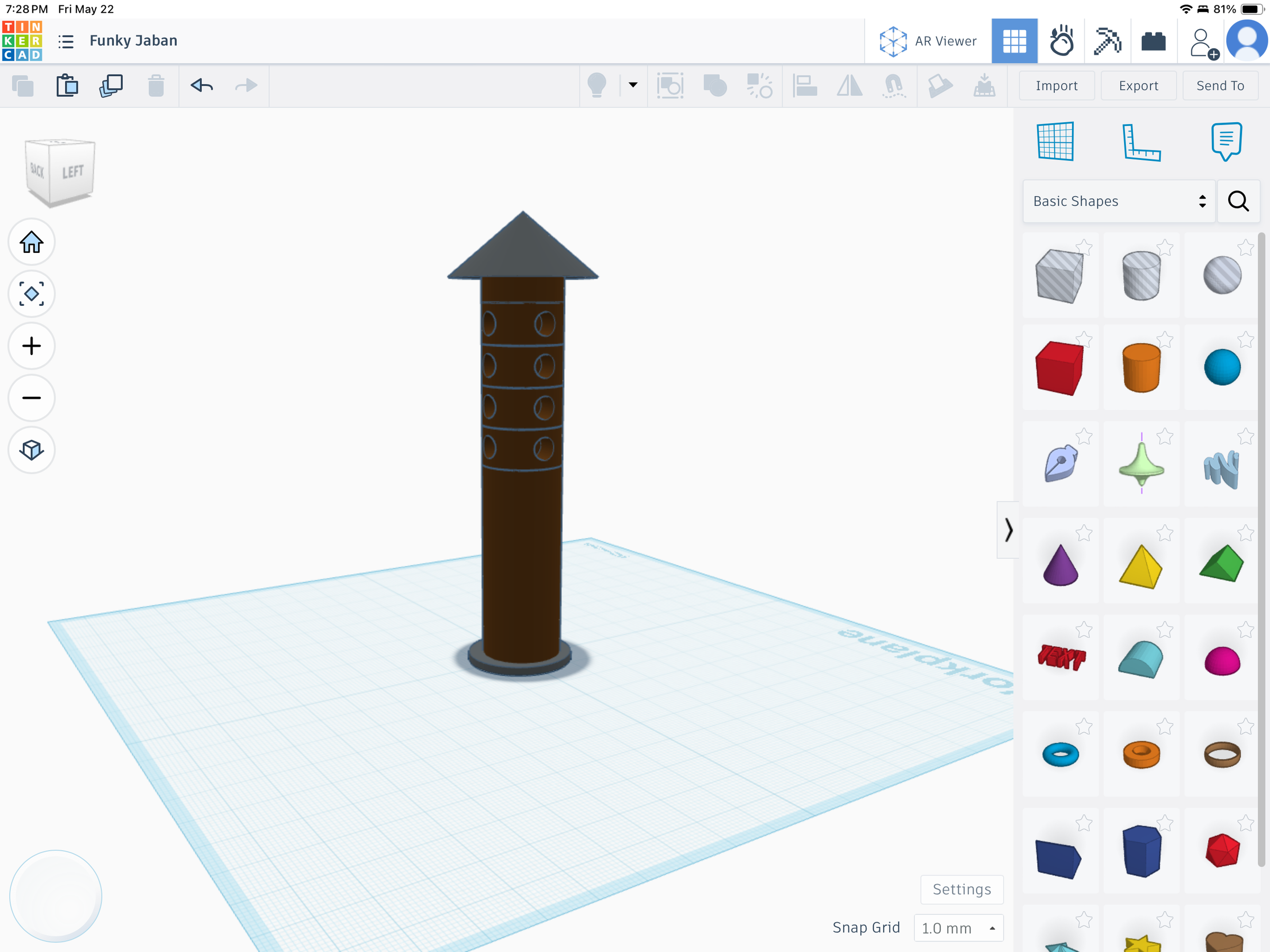Select the Ruler tool
Screen dimensions: 1270x952
(1141, 142)
